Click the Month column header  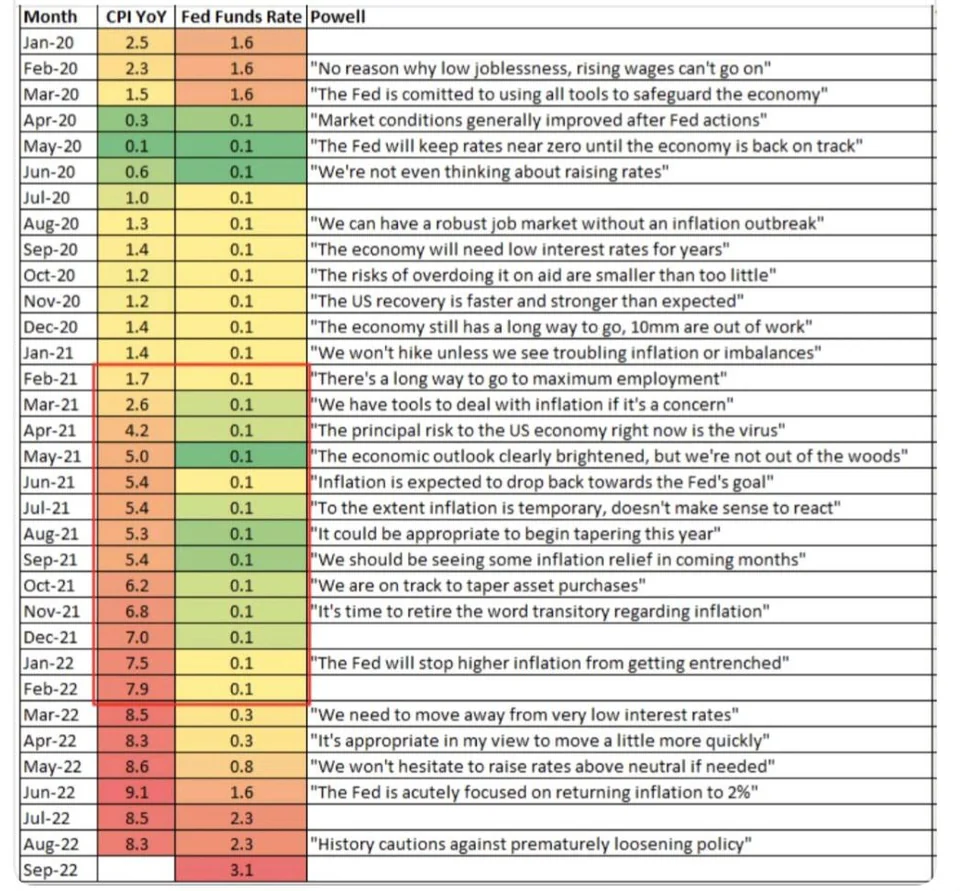coord(58,19)
